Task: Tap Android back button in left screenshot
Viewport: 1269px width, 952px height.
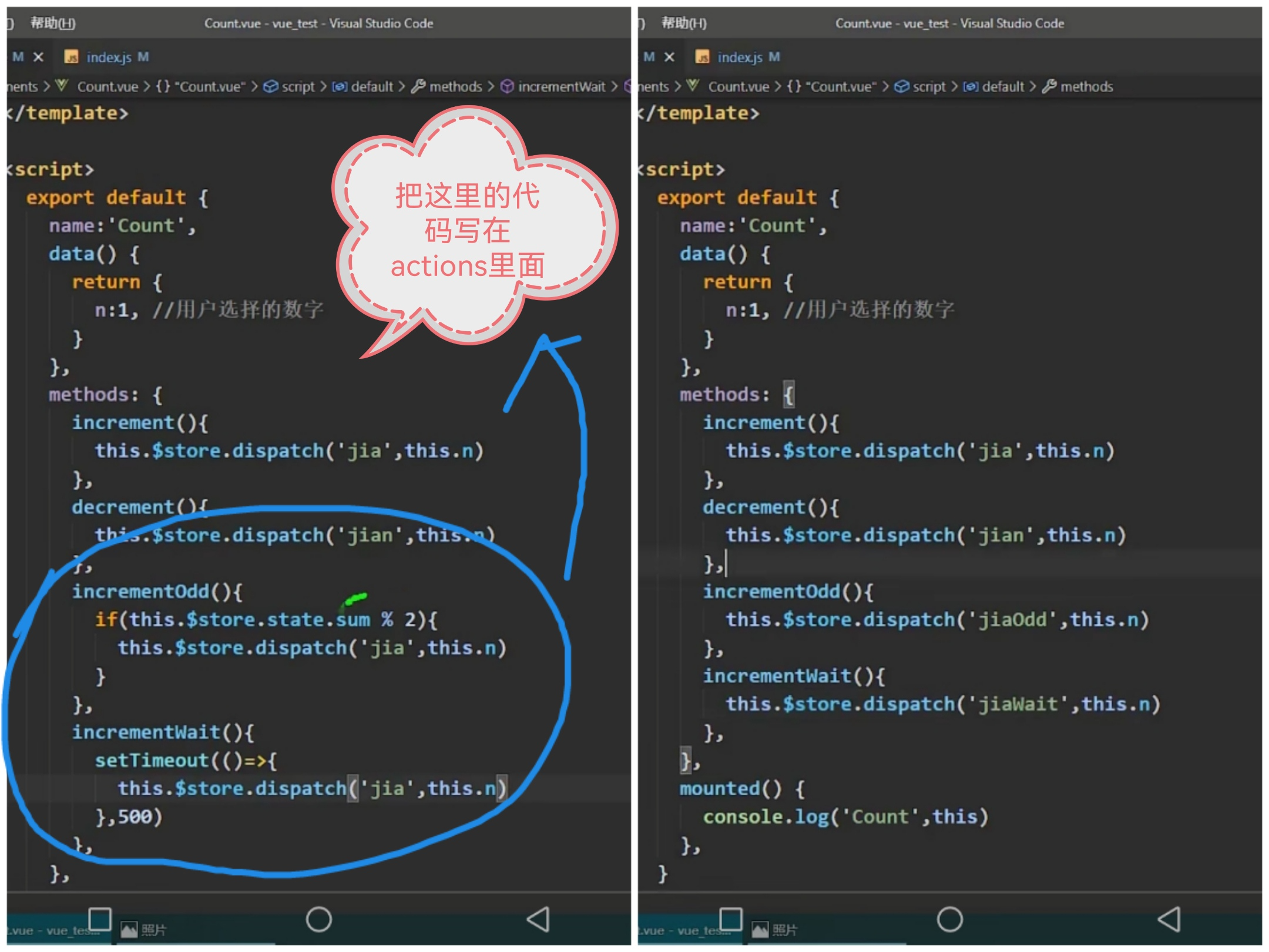Action: pos(538,919)
